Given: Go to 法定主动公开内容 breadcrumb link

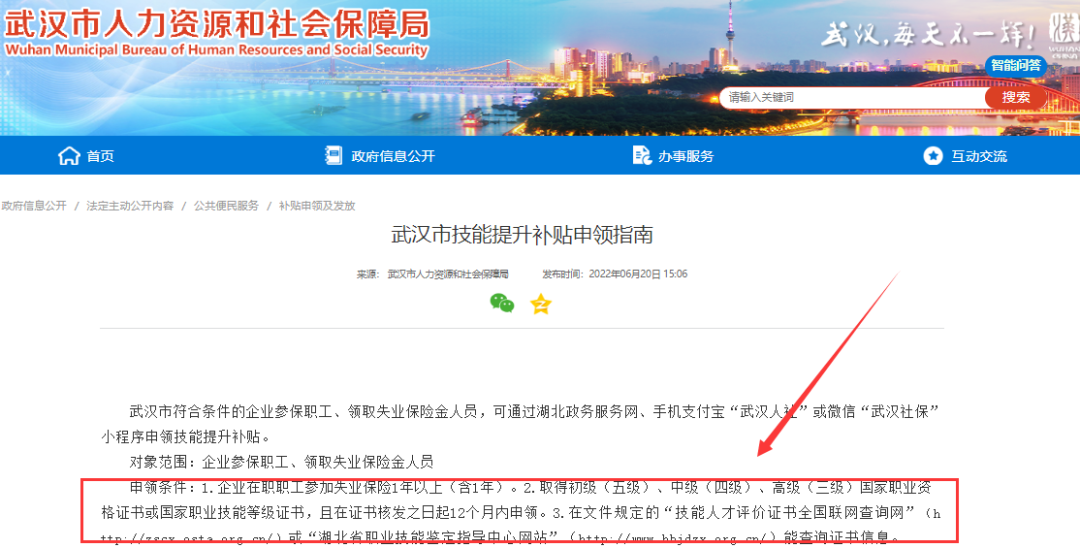Looking at the screenshot, I should click(x=129, y=206).
